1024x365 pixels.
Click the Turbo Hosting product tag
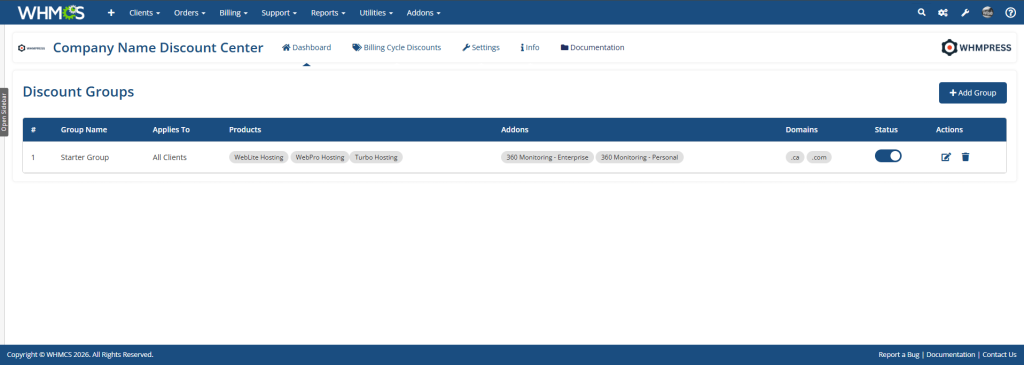coord(376,157)
